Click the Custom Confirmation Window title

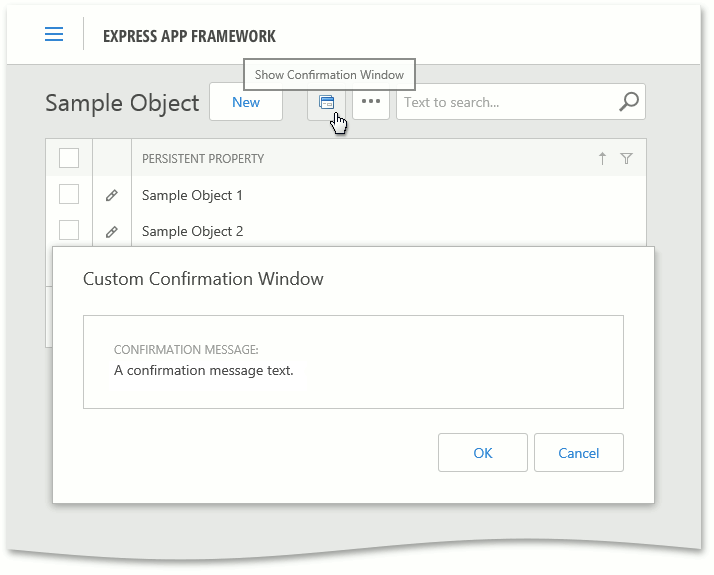pos(203,279)
